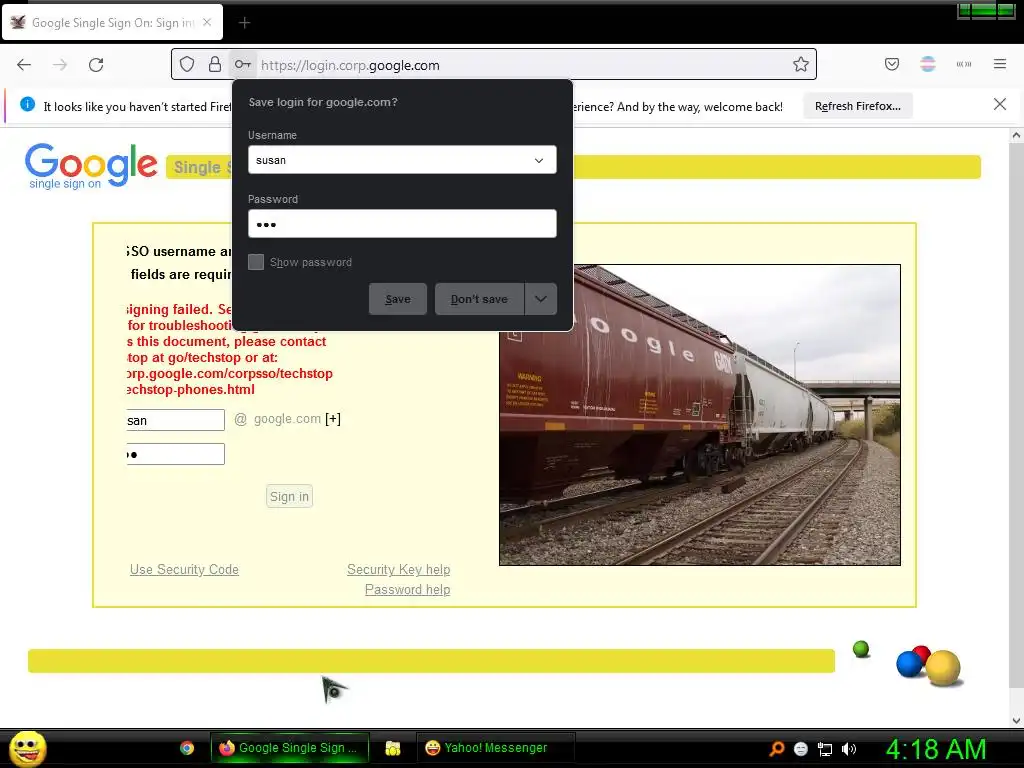Click the scrollbar up arrow
Screen dimensions: 1024x768
coord(1016,136)
